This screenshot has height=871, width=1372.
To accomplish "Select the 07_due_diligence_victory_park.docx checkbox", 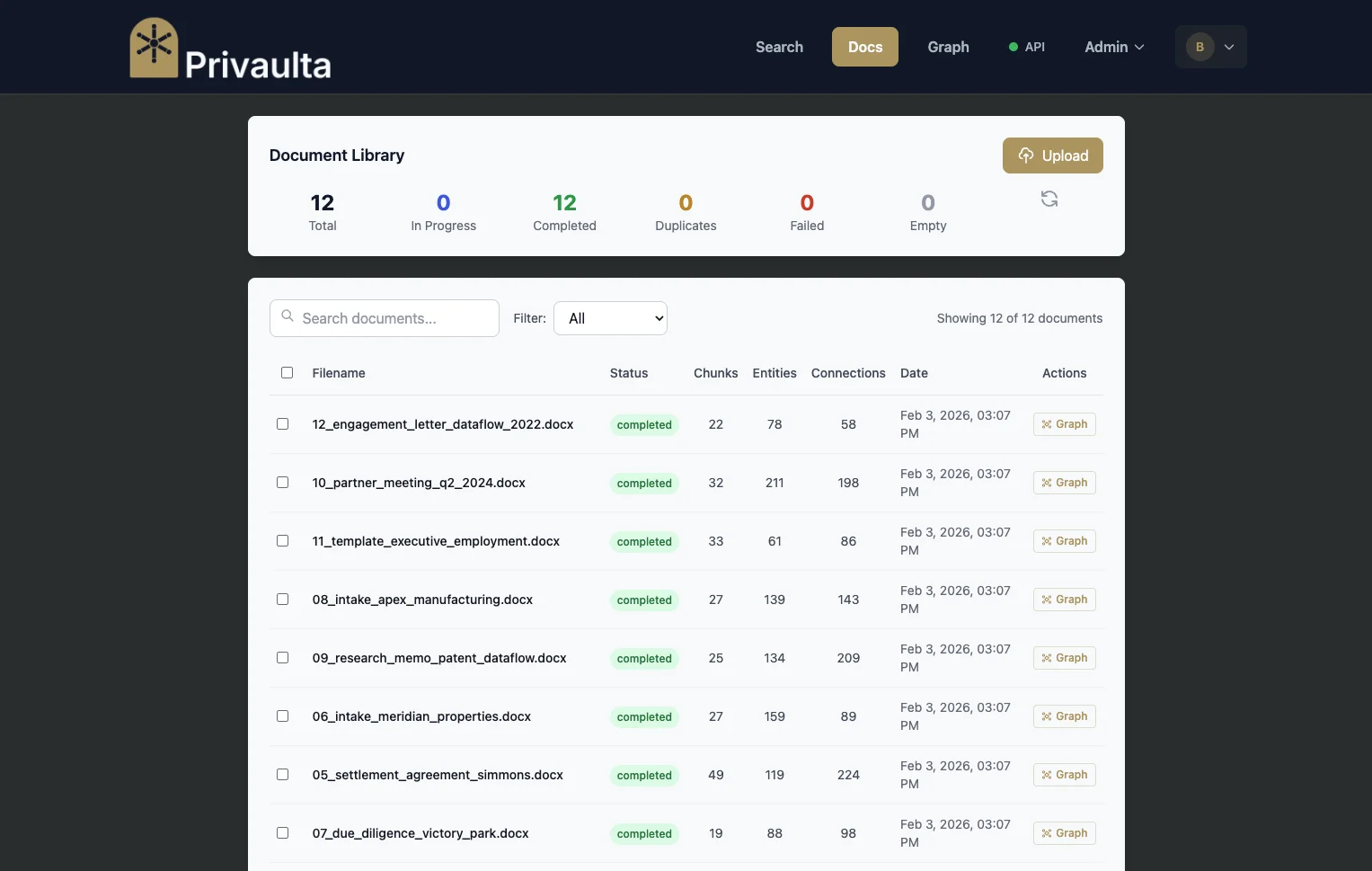I will [282, 833].
